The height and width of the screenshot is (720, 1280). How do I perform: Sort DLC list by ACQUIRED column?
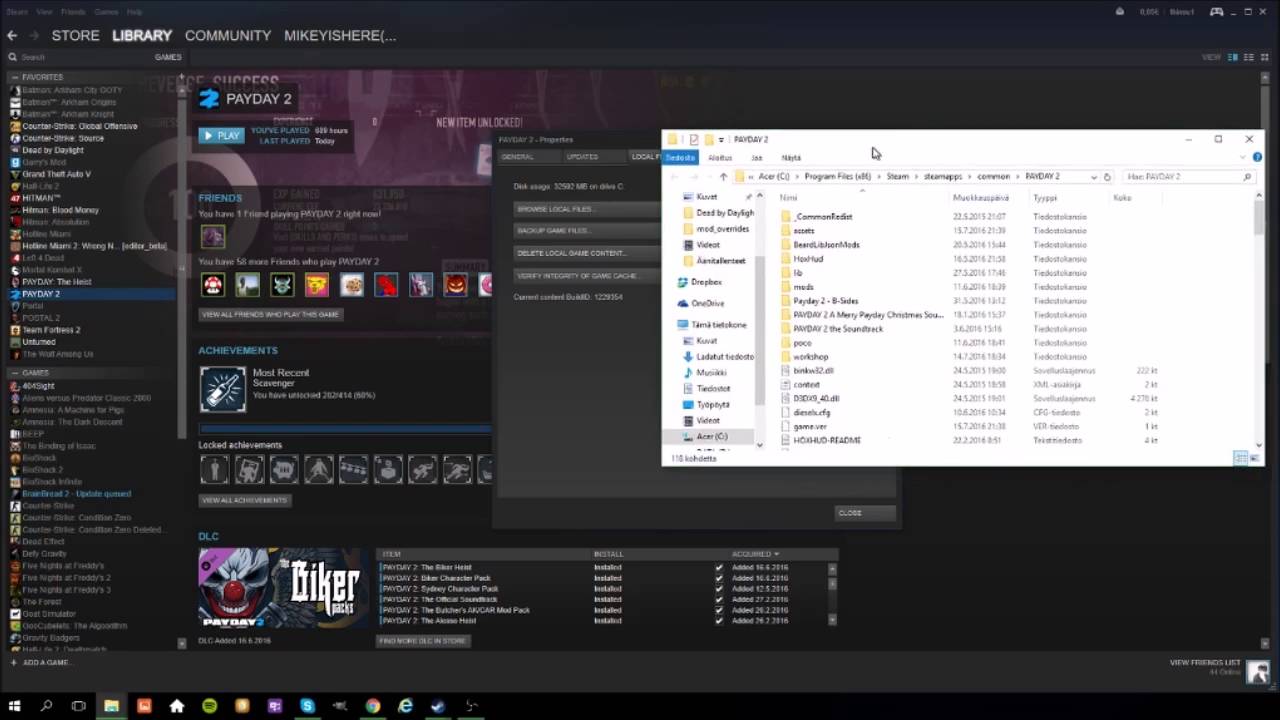755,554
